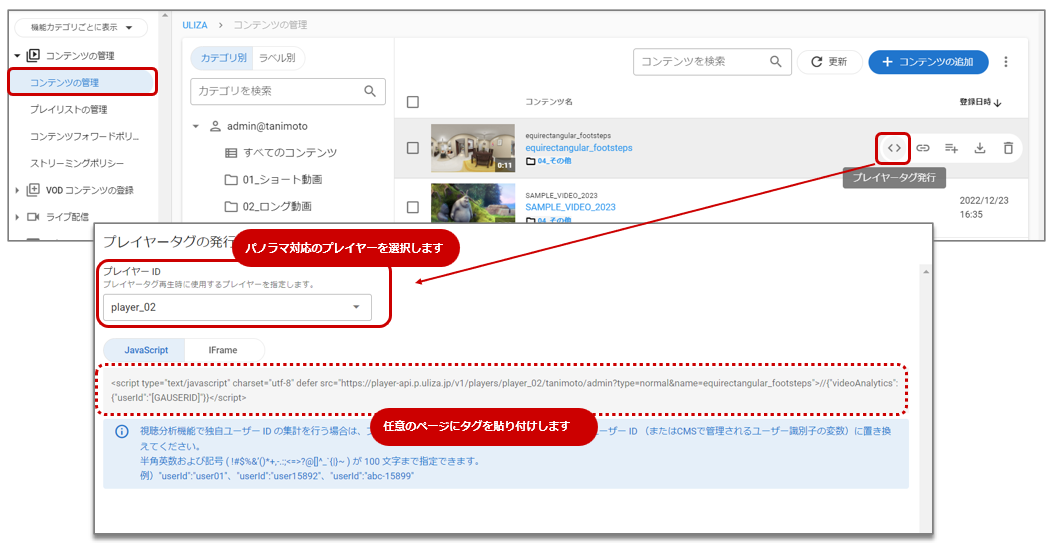This screenshot has height=543, width=1053.
Task: Click the player tag issue icon
Action: (x=894, y=148)
